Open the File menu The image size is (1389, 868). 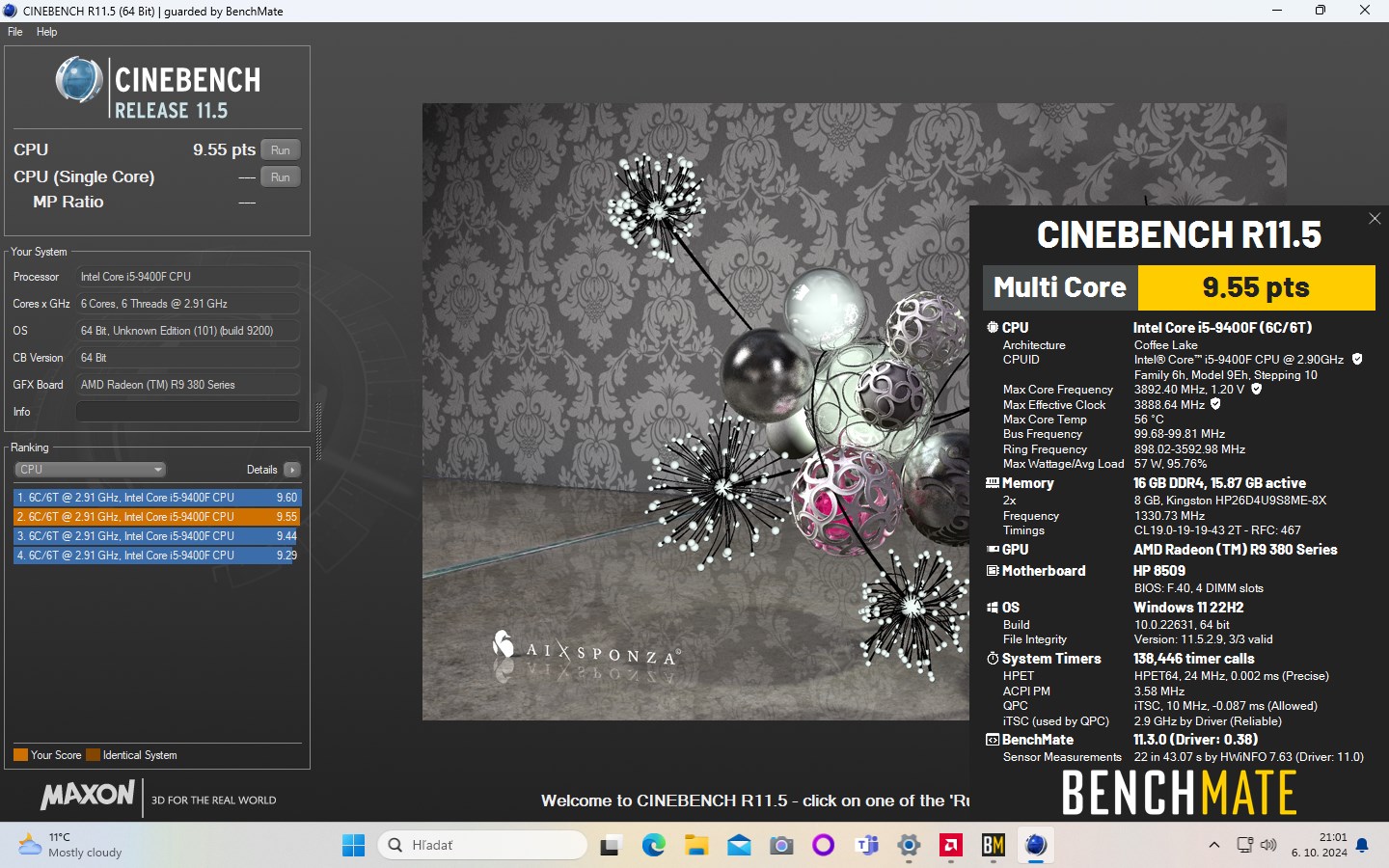point(14,32)
